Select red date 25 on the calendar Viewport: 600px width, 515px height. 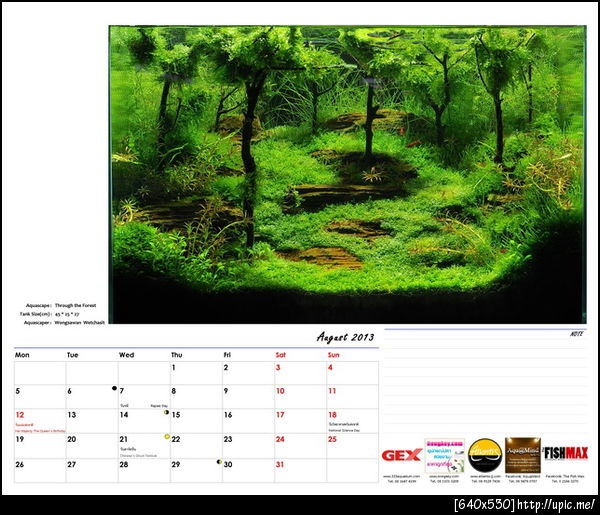[x=332, y=440]
